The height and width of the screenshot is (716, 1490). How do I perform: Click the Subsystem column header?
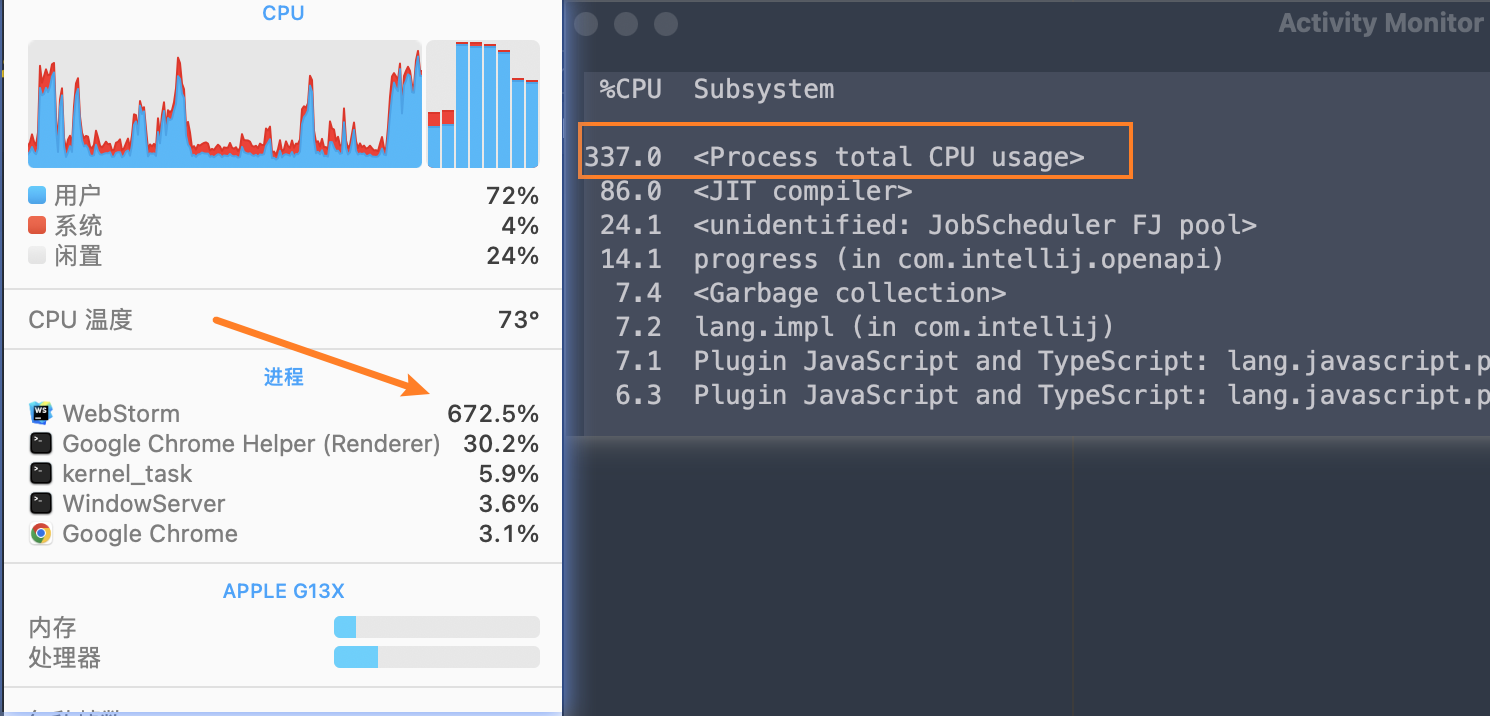pyautogui.click(x=763, y=89)
